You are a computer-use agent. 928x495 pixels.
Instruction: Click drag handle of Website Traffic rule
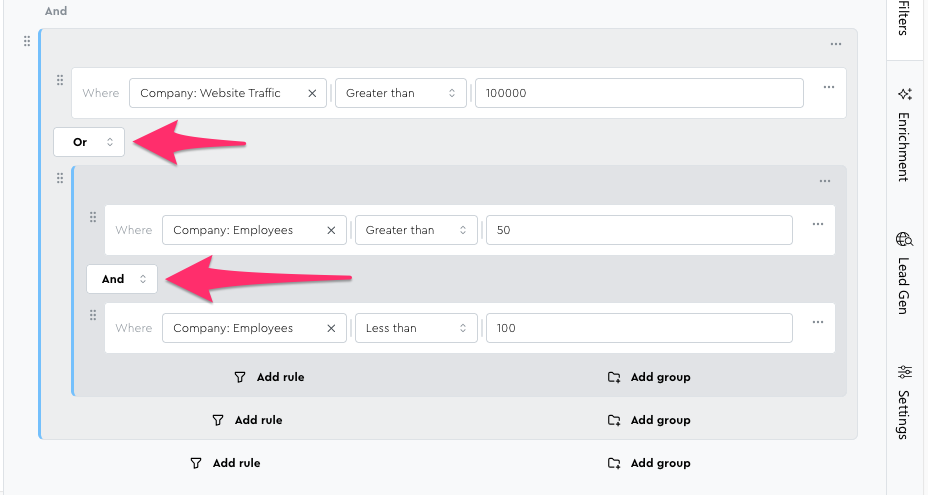click(x=60, y=80)
